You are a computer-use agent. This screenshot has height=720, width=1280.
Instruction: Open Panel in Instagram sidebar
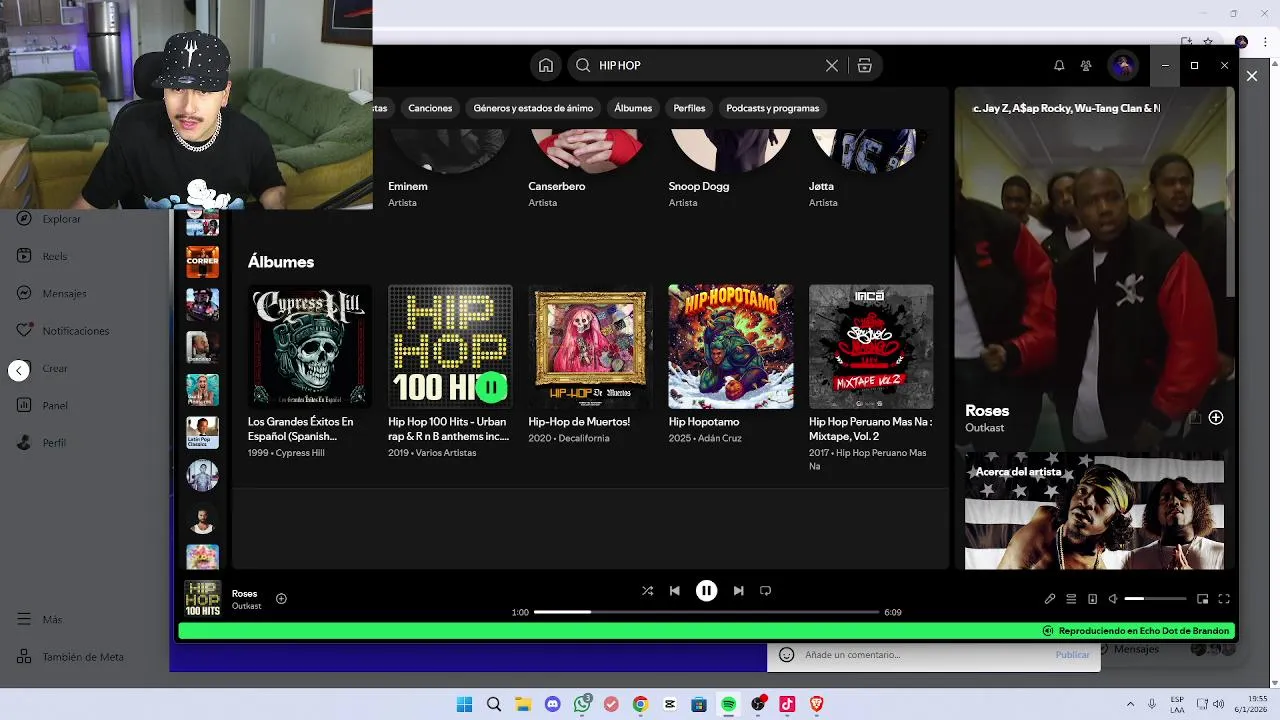coord(42,406)
